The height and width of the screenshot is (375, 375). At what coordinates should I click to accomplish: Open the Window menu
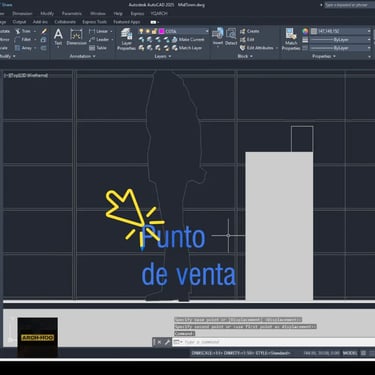click(x=98, y=14)
